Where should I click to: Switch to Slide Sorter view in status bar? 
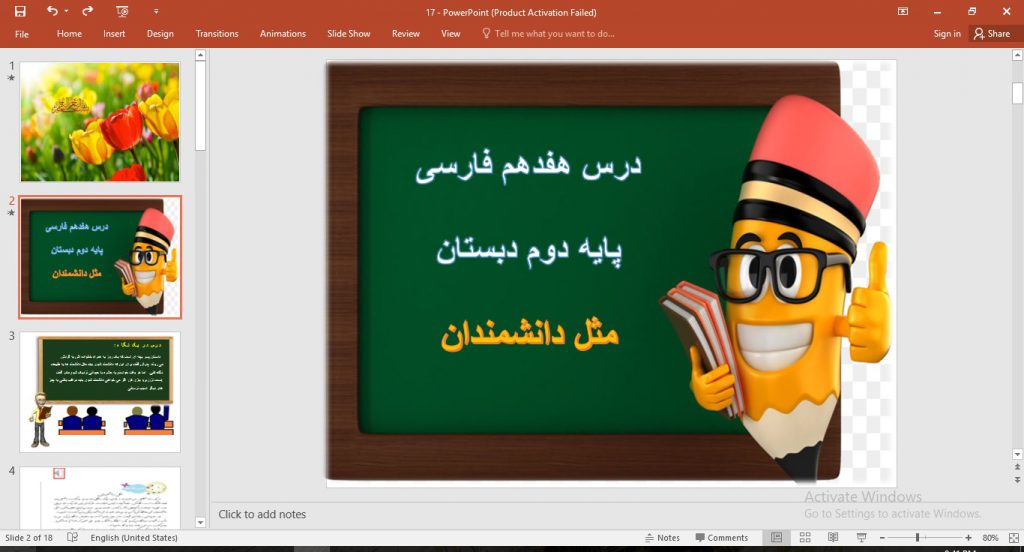tap(805, 538)
